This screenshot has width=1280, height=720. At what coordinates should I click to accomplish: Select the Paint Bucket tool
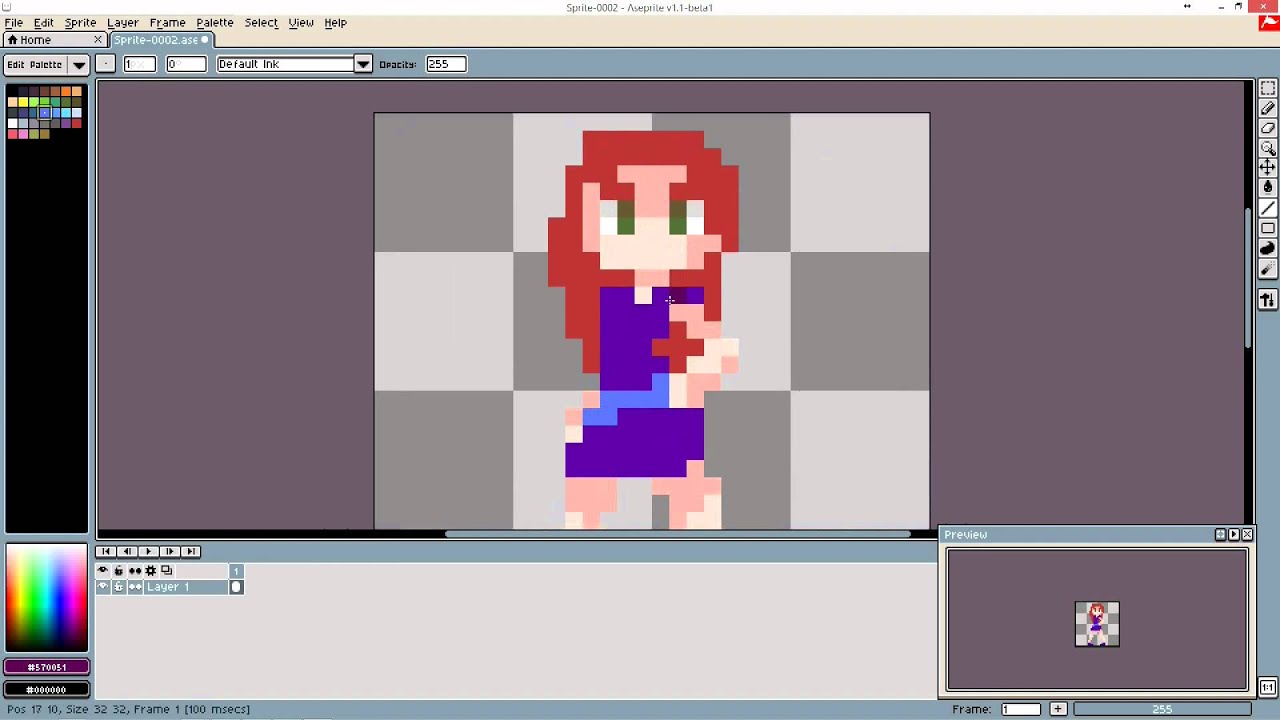(1267, 188)
